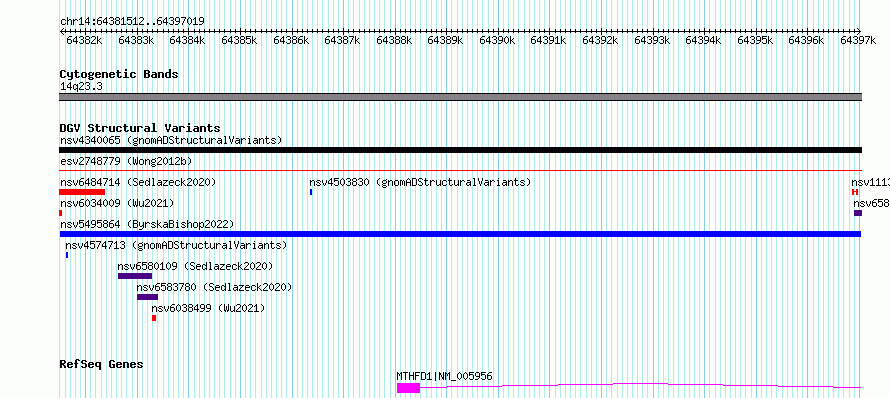Open the MTHFD1|NM_005956 gene label
Image resolution: width=890 pixels, height=398 pixels.
point(444,376)
